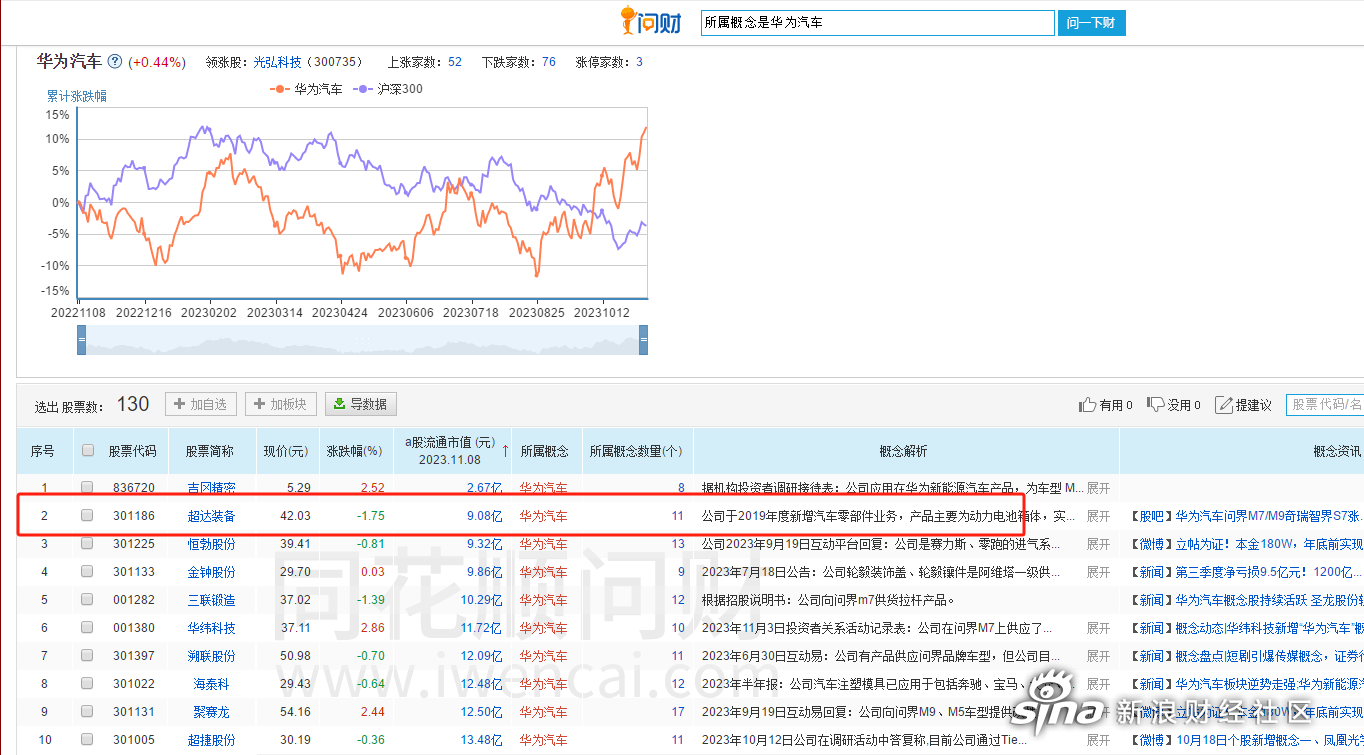Image resolution: width=1364 pixels, height=755 pixels.
Task: Click the 股票代码/名 filter input field
Action: pyautogui.click(x=1325, y=405)
